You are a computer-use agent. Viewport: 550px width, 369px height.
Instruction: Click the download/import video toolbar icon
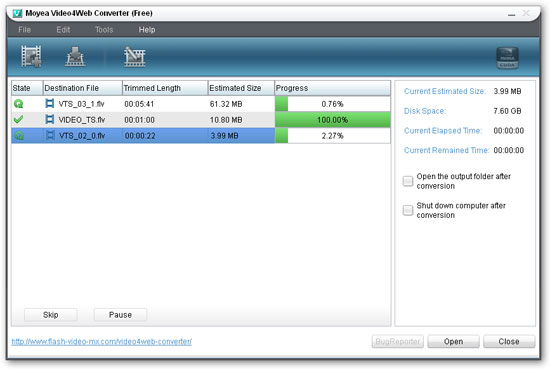75,56
